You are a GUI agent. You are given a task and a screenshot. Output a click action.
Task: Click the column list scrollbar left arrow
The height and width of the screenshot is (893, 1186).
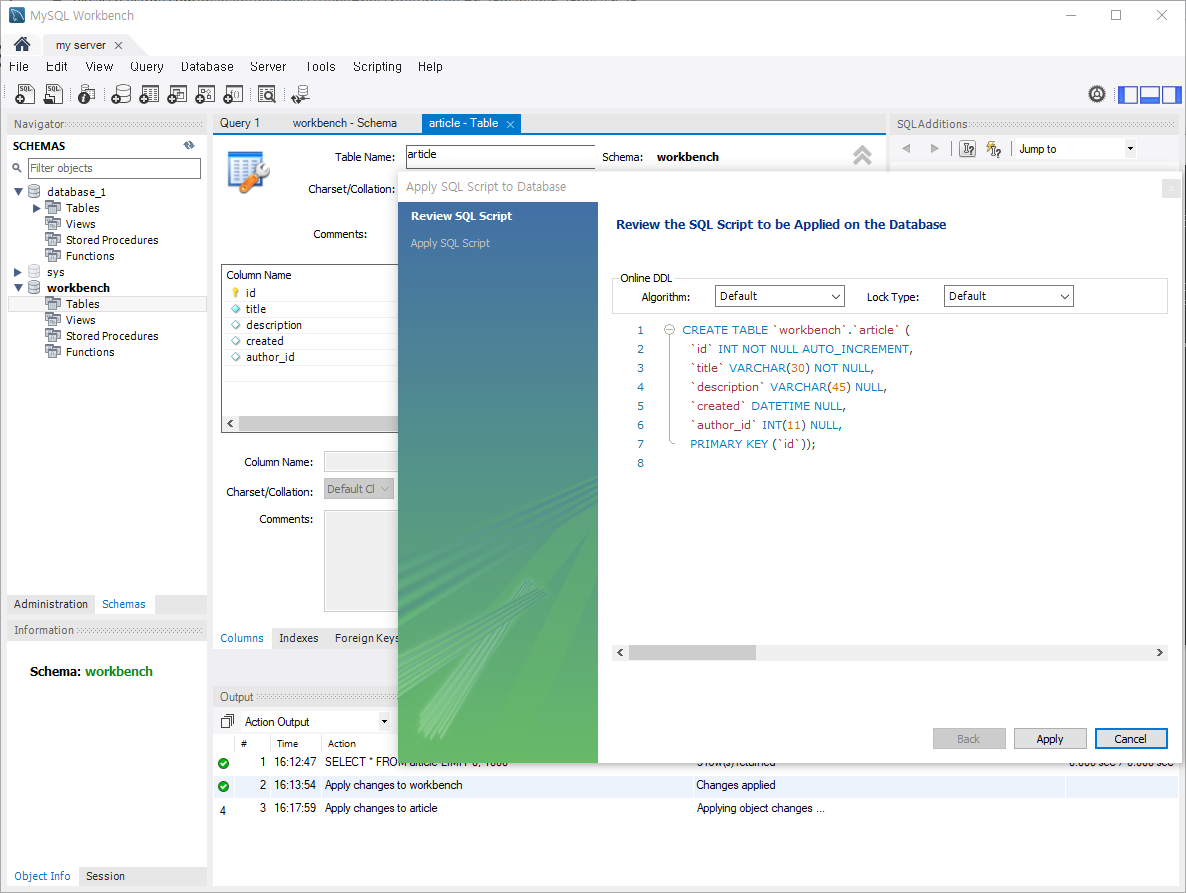231,423
